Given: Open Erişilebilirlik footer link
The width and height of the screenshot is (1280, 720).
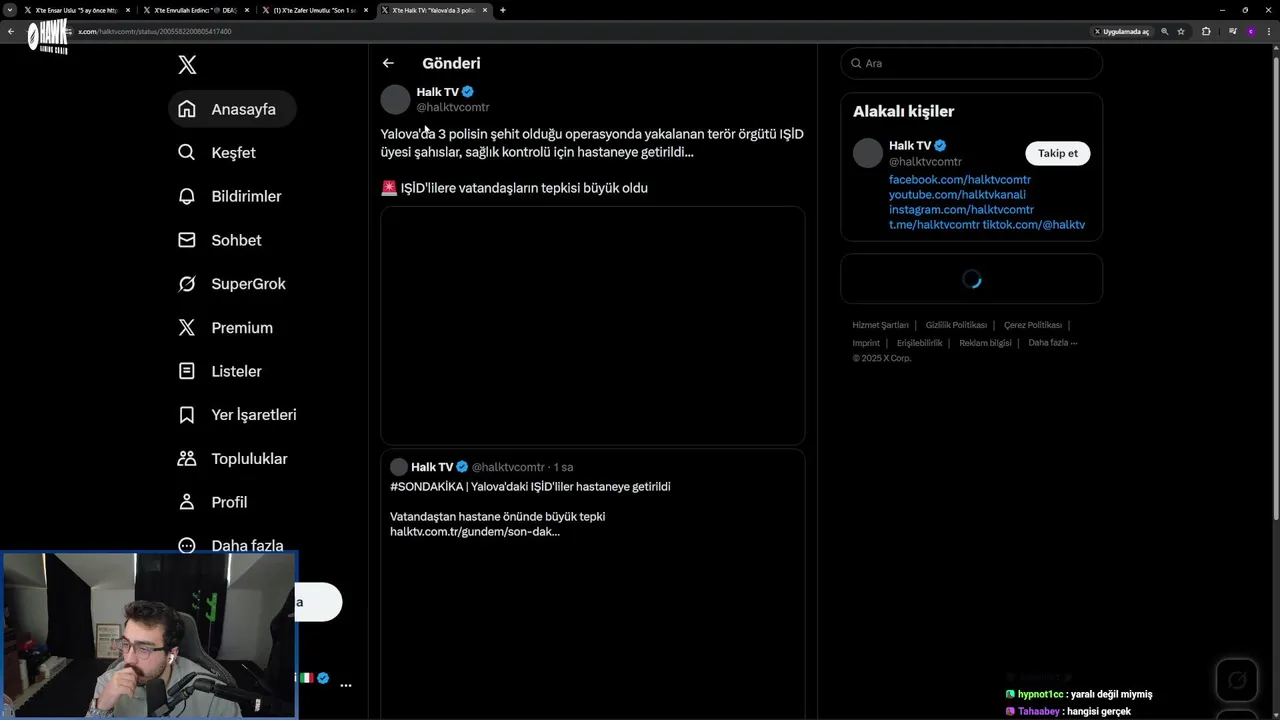Looking at the screenshot, I should (920, 343).
